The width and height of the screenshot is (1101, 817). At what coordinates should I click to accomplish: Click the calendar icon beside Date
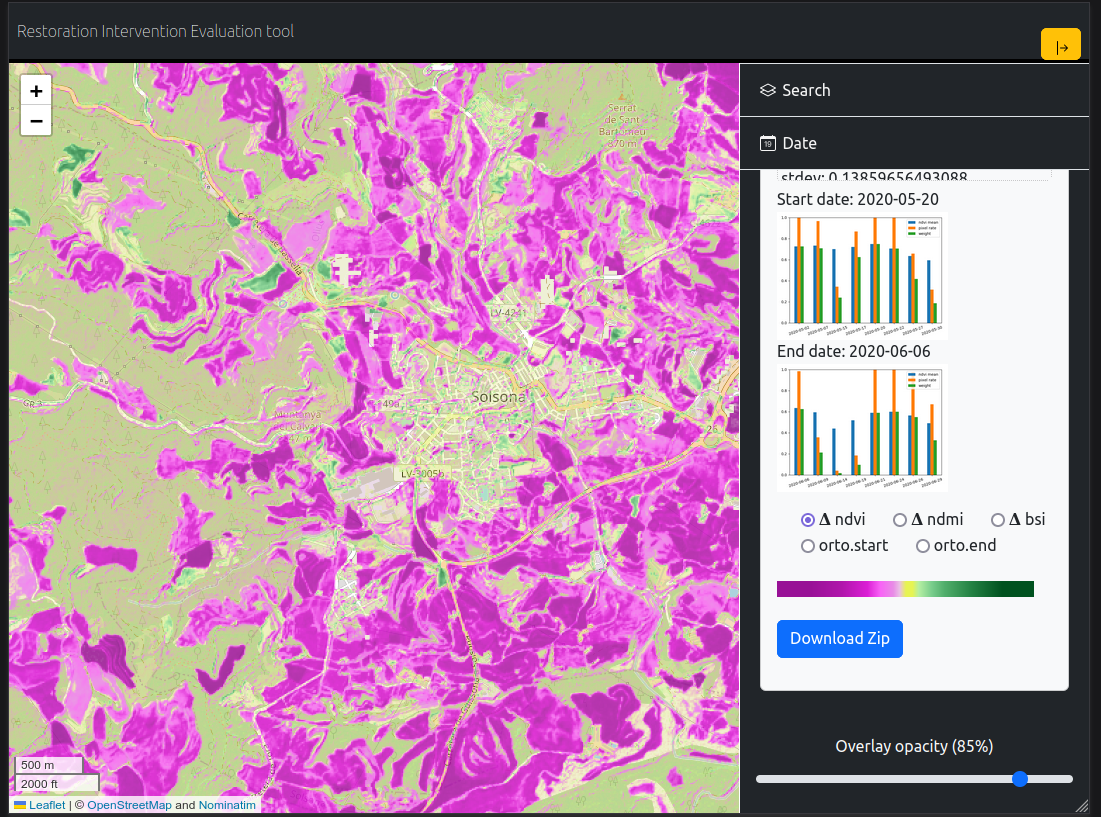(x=768, y=143)
